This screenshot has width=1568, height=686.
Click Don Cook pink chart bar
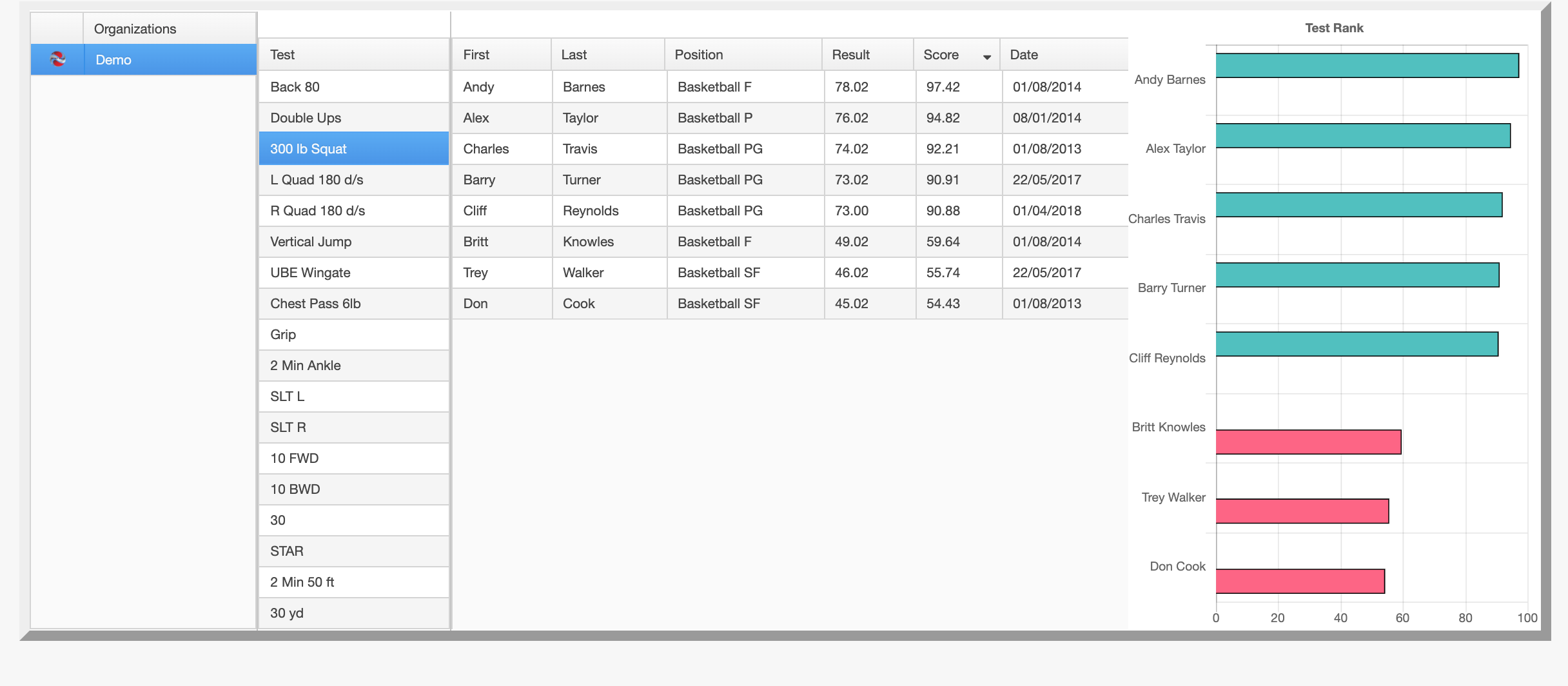click(1300, 582)
